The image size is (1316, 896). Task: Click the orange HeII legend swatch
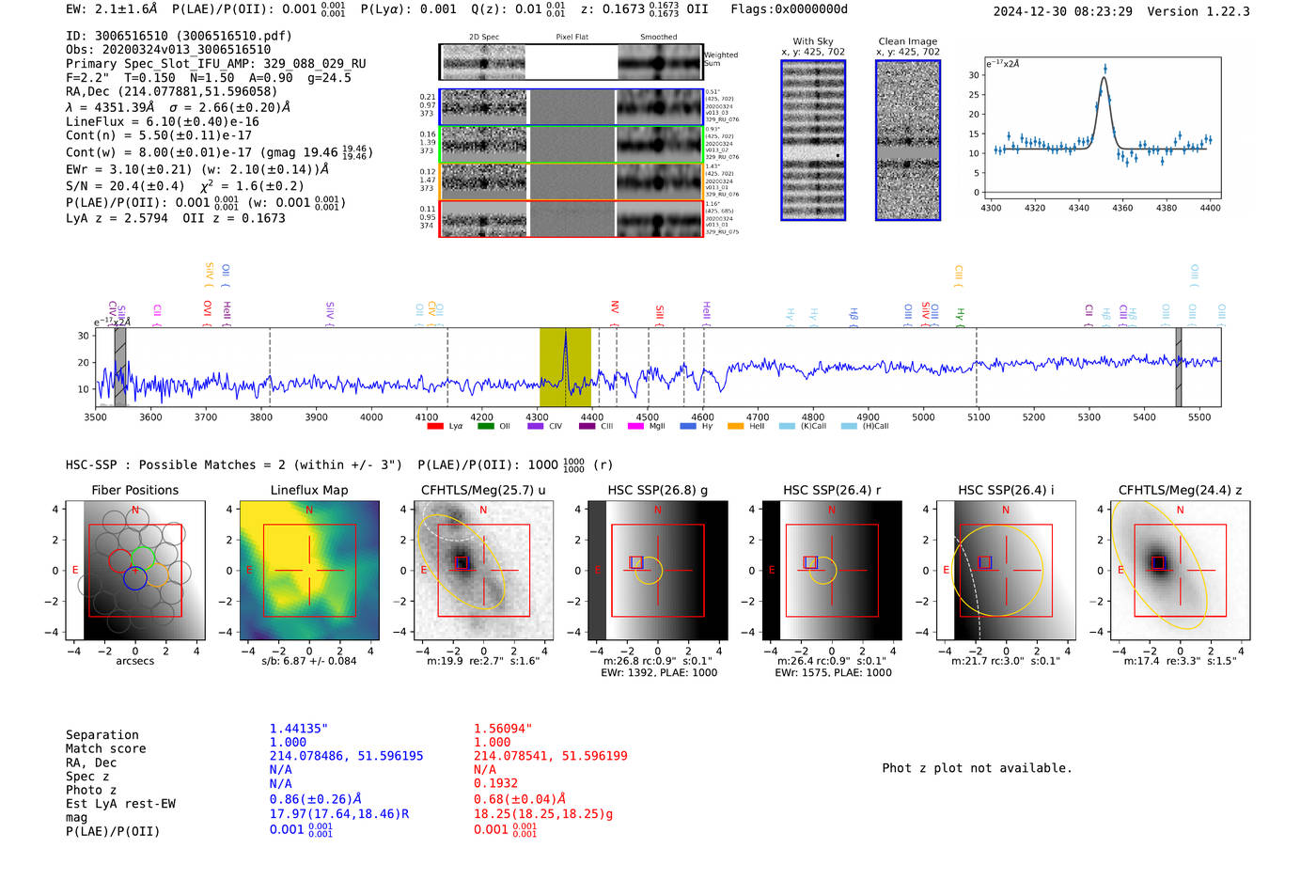(735, 426)
